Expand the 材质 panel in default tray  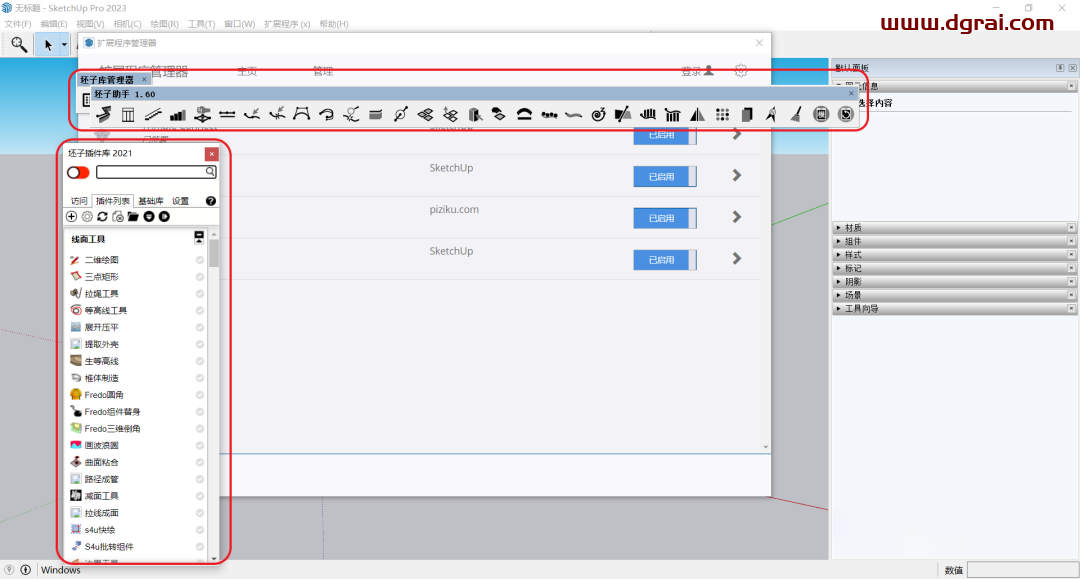[x=853, y=228]
